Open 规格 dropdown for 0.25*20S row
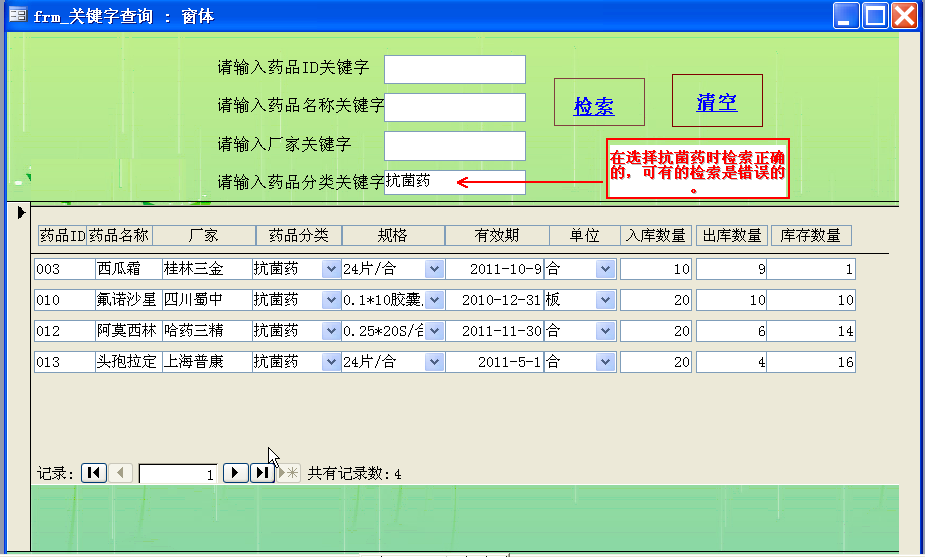Viewport: 925px width, 557px height. coord(434,331)
